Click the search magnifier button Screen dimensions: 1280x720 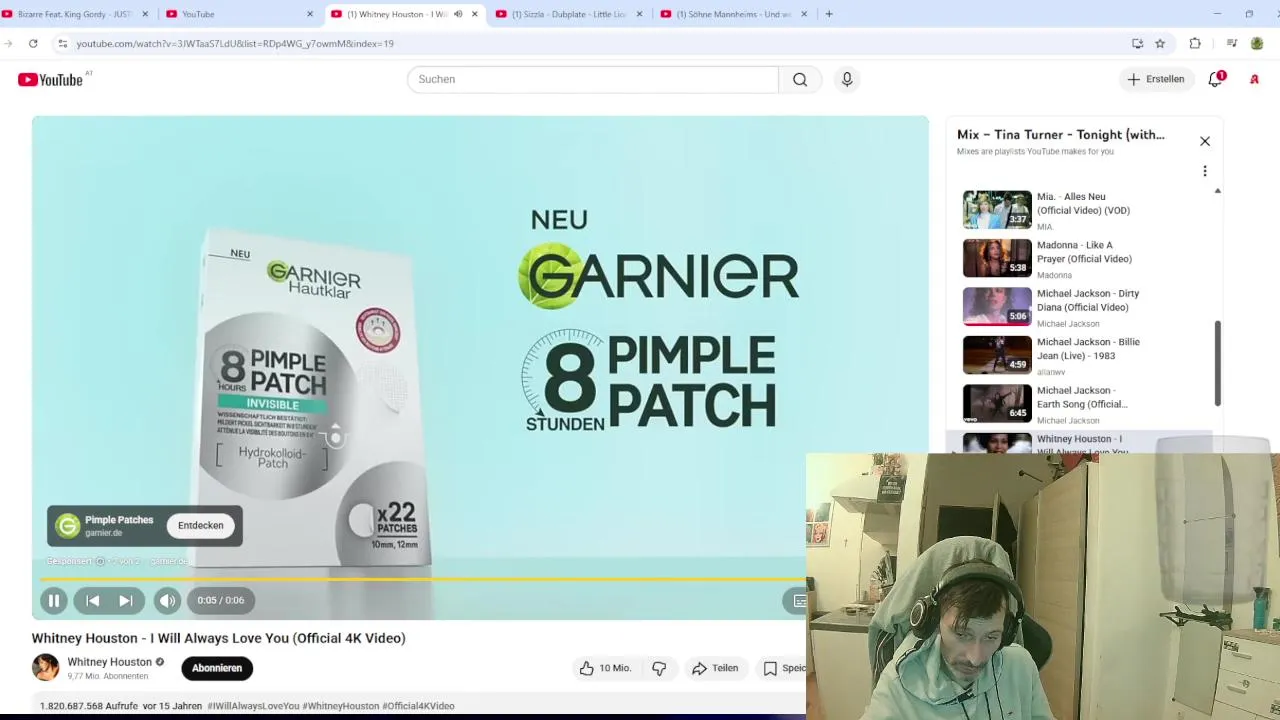[800, 79]
